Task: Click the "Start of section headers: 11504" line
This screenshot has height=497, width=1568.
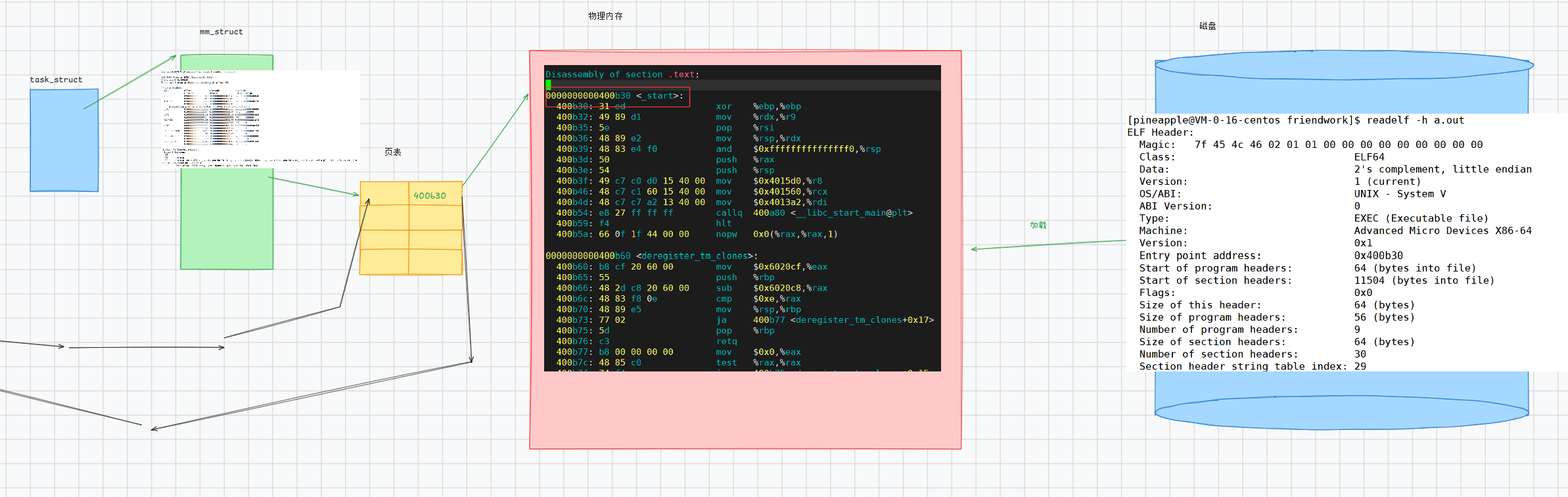Action: [1317, 281]
